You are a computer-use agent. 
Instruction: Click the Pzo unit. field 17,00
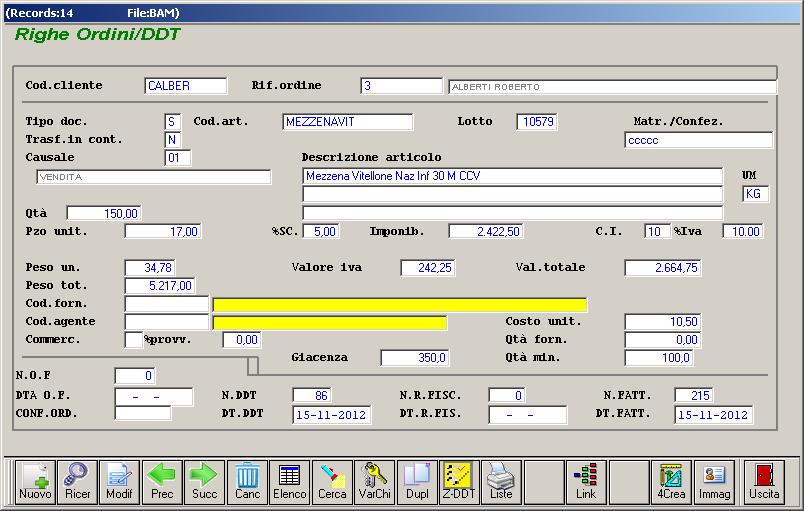coord(163,232)
